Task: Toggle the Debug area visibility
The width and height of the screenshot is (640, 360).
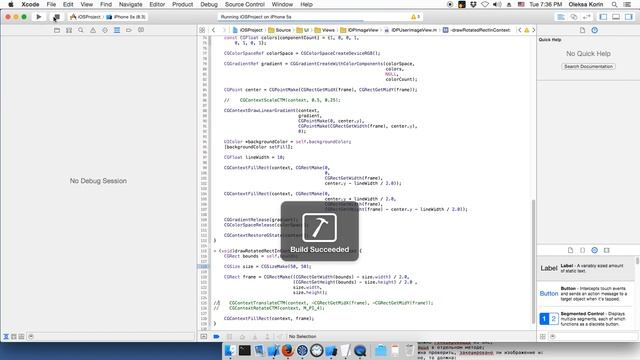Action: (x=616, y=17)
